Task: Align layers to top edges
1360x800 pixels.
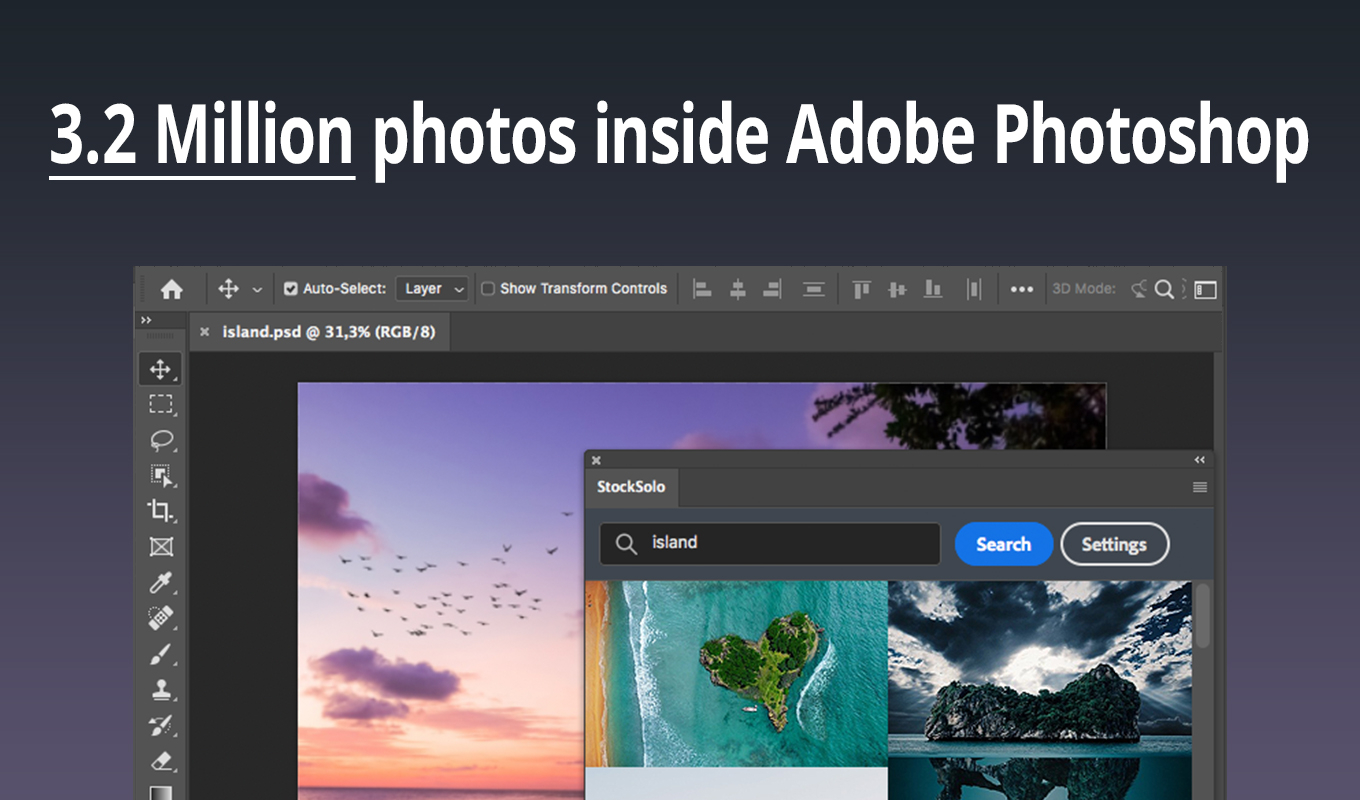Action: point(861,289)
